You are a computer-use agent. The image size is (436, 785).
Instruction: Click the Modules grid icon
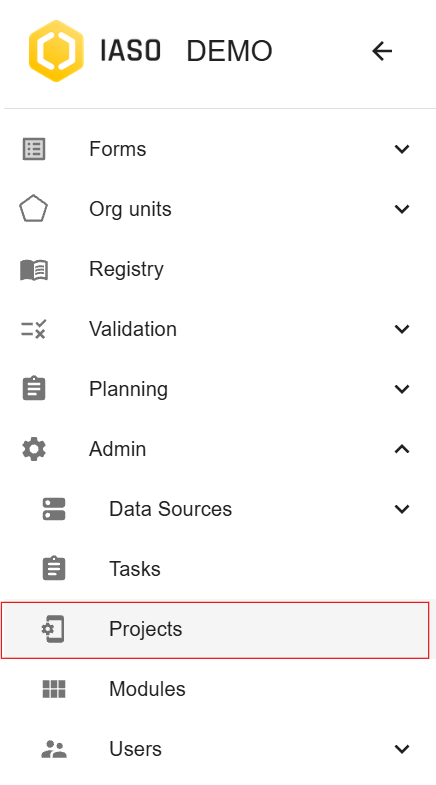coord(54,689)
